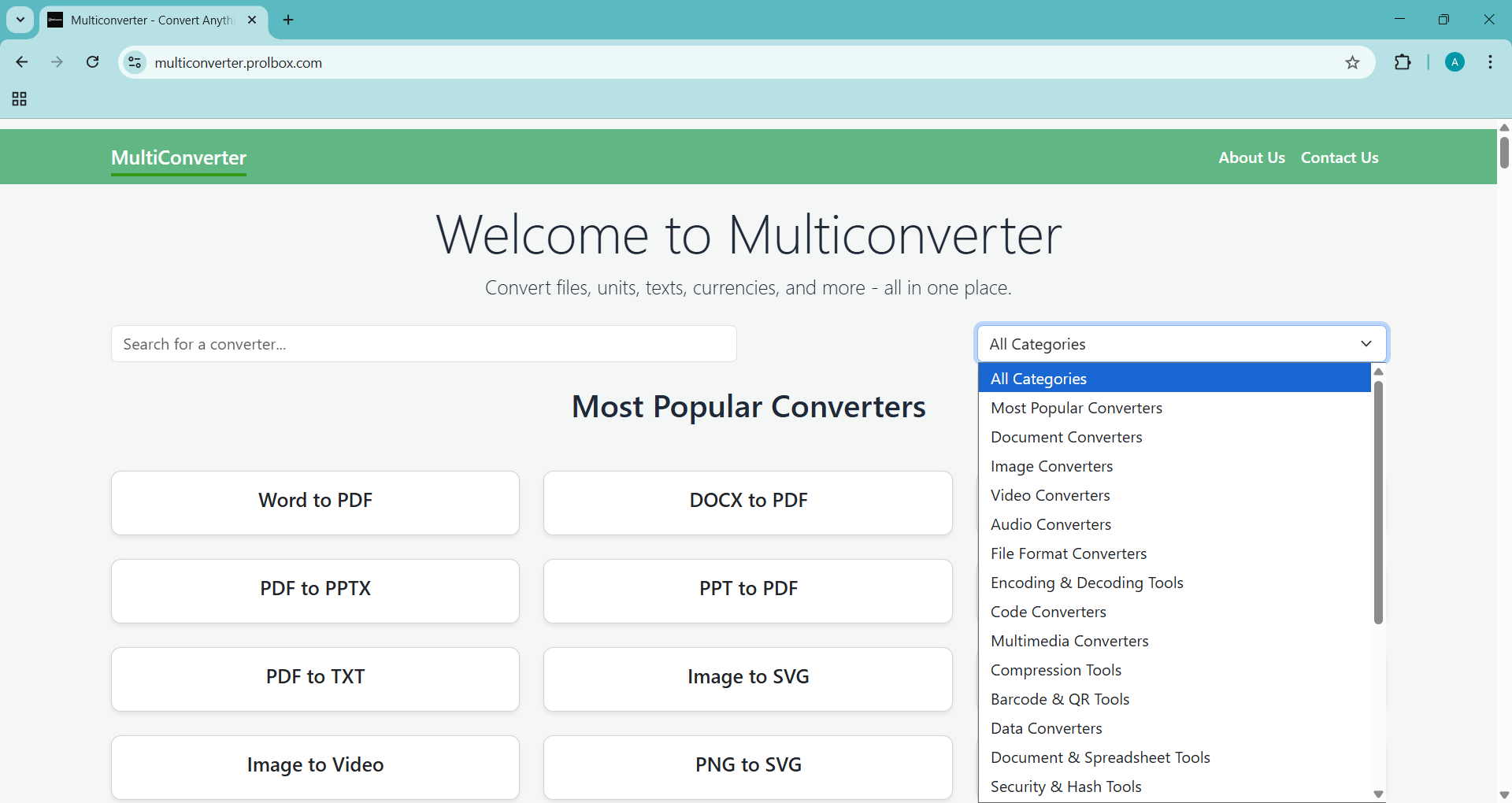Click the dropdown list scrollbar thumb
Image resolution: width=1512 pixels, height=803 pixels.
[1378, 502]
